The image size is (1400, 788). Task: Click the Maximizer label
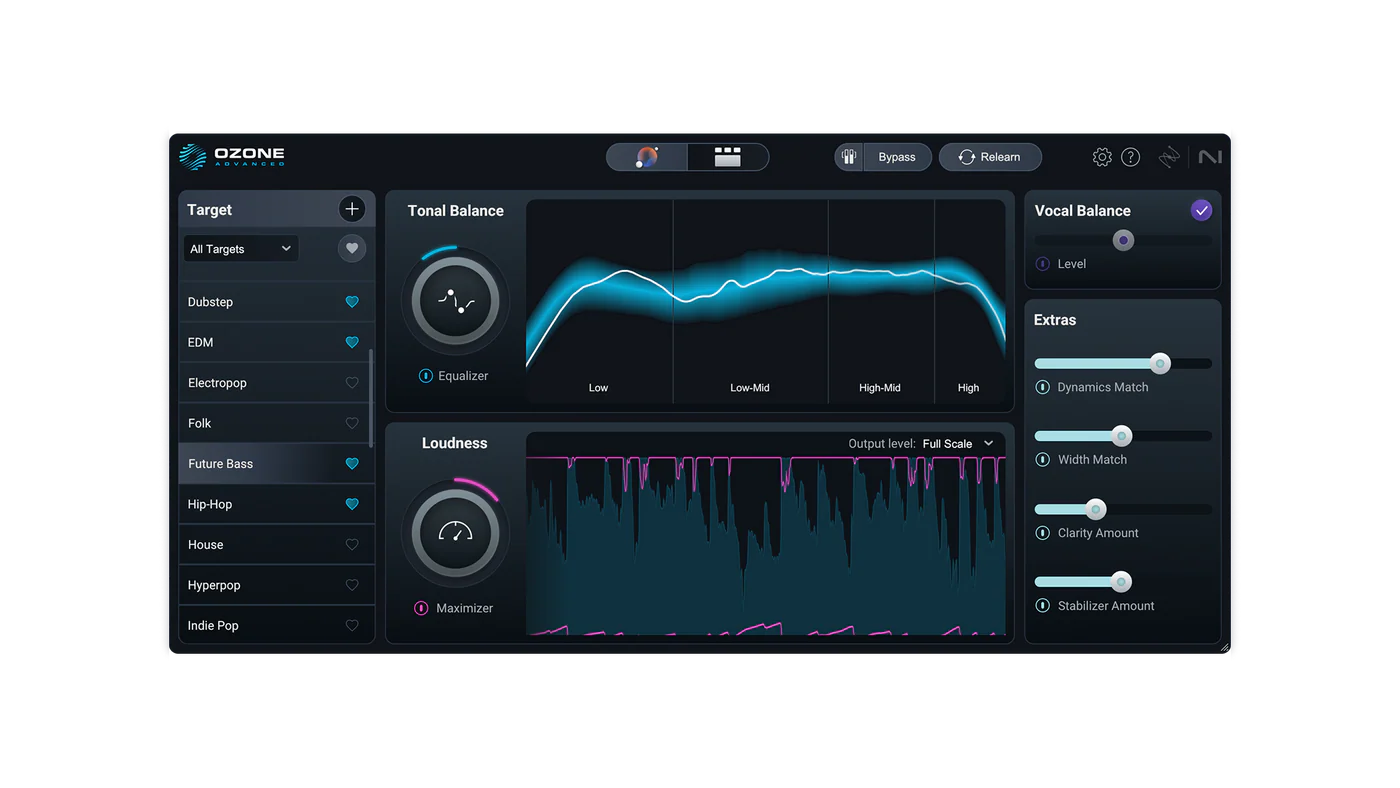point(465,608)
